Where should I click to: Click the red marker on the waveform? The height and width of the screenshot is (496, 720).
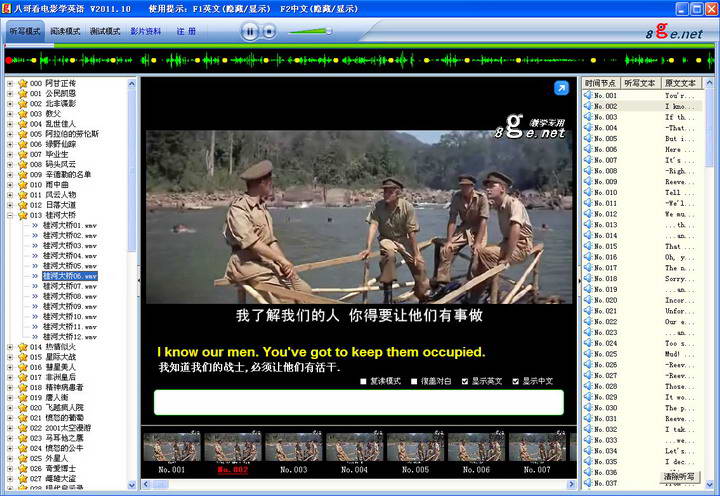pyautogui.click(x=9, y=60)
